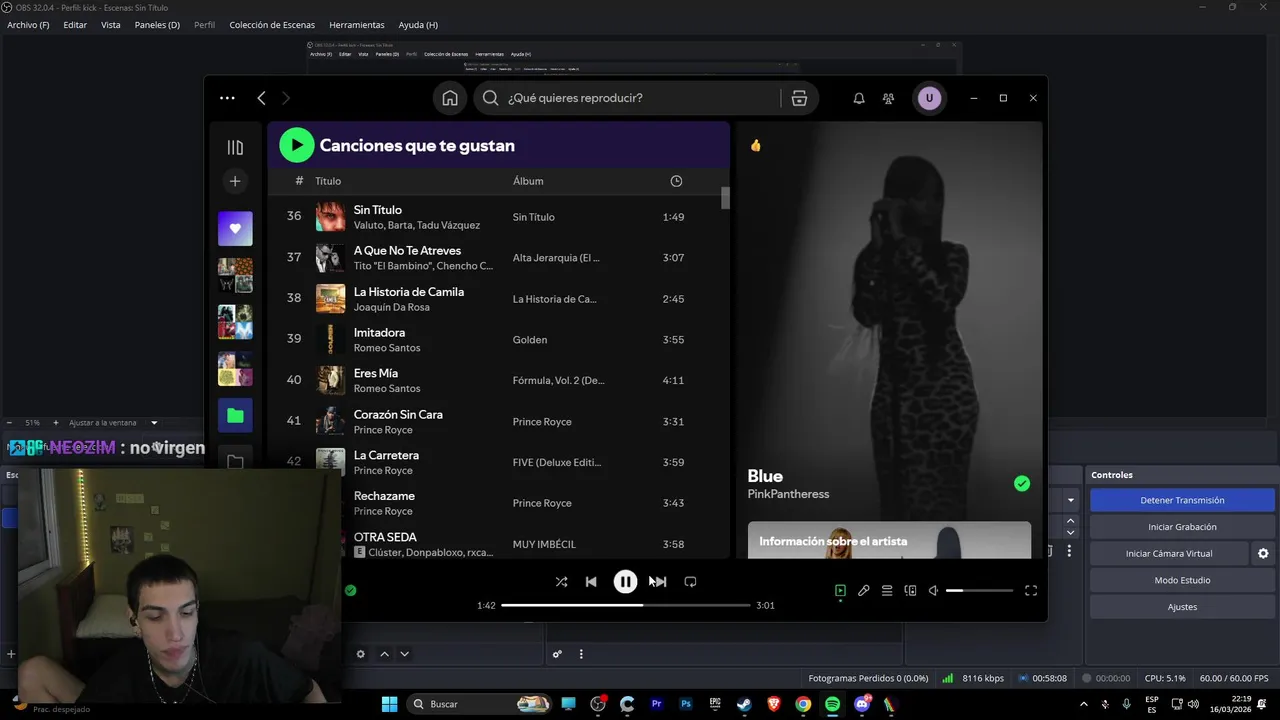Go to Spotify home
1280x720 pixels.
point(450,98)
